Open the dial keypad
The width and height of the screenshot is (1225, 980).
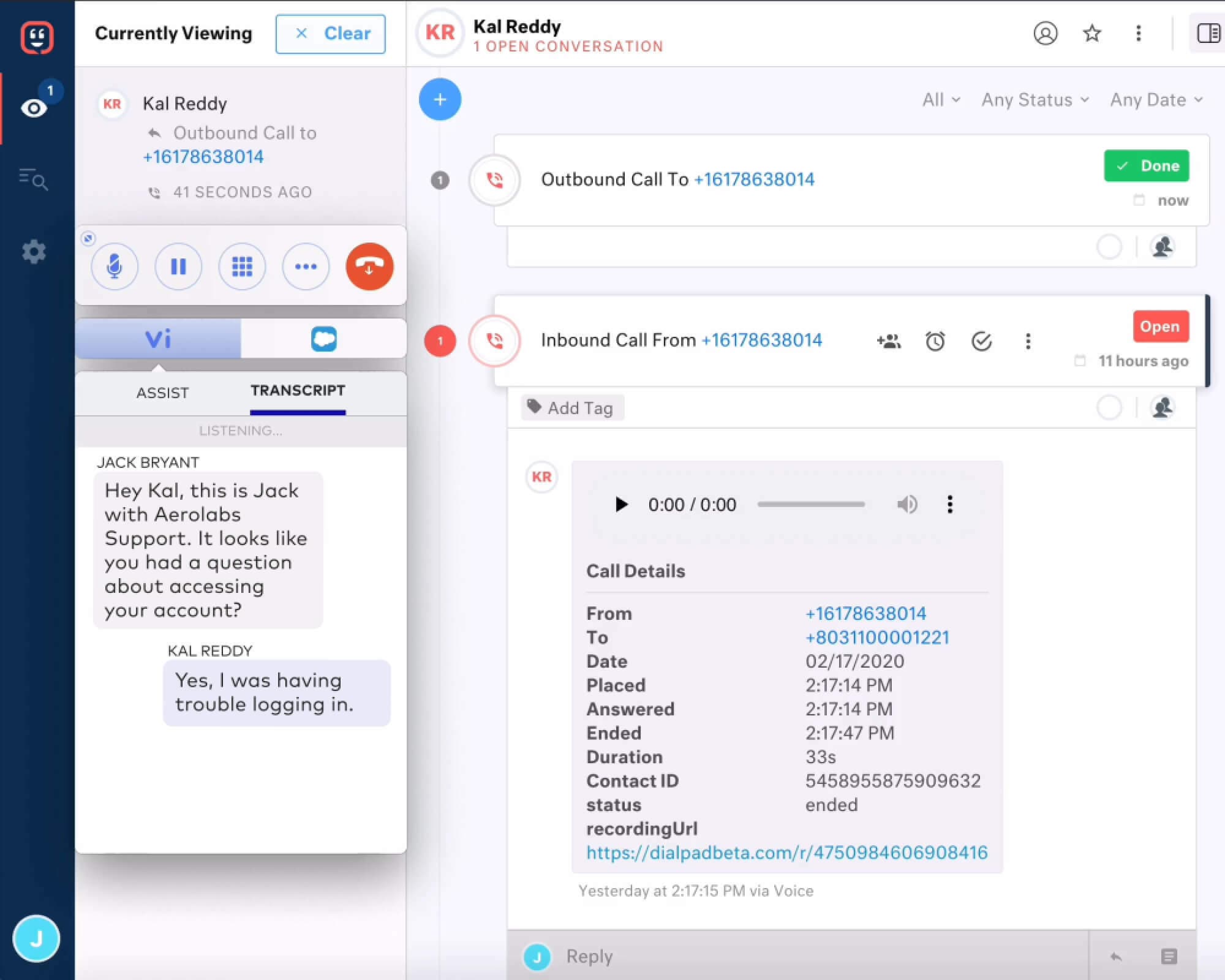242,266
